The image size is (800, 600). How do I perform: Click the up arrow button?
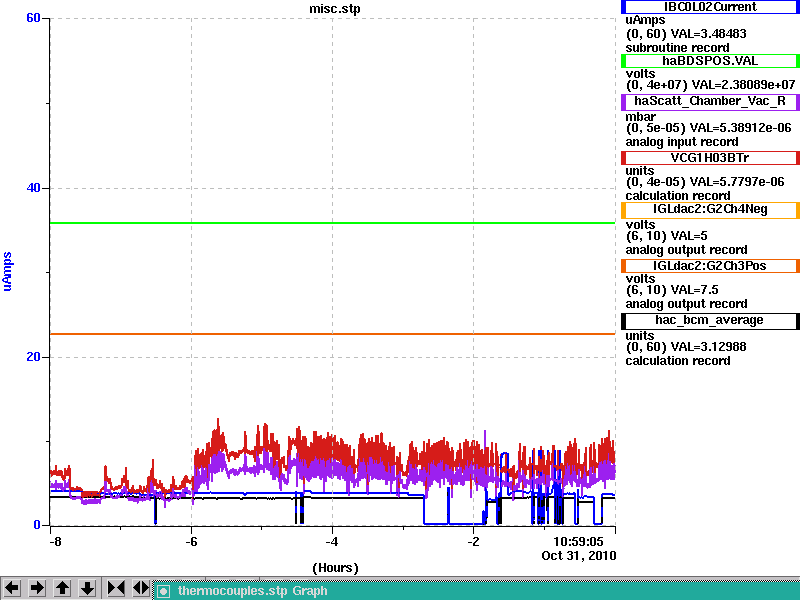[x=62, y=588]
